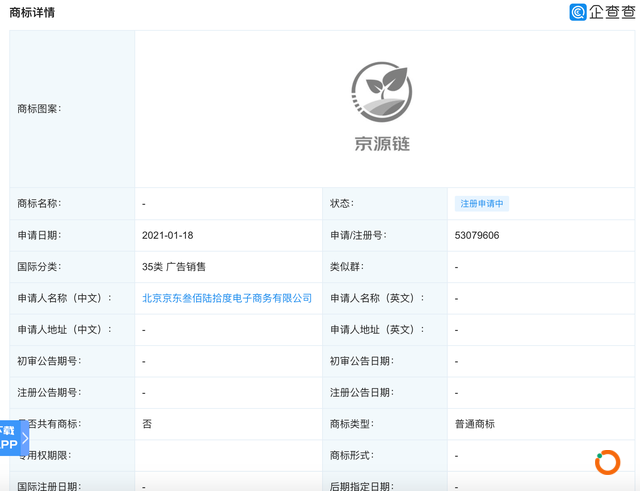The height and width of the screenshot is (491, 640).
Task: Open applicant link 北京京东叁佰陆拾度电子商务有限公司
Action: (x=227, y=298)
